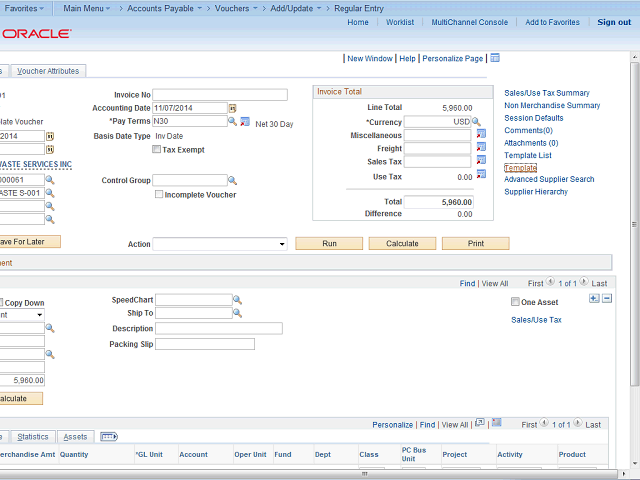Delete the invoice line with minus icon

(x=607, y=298)
